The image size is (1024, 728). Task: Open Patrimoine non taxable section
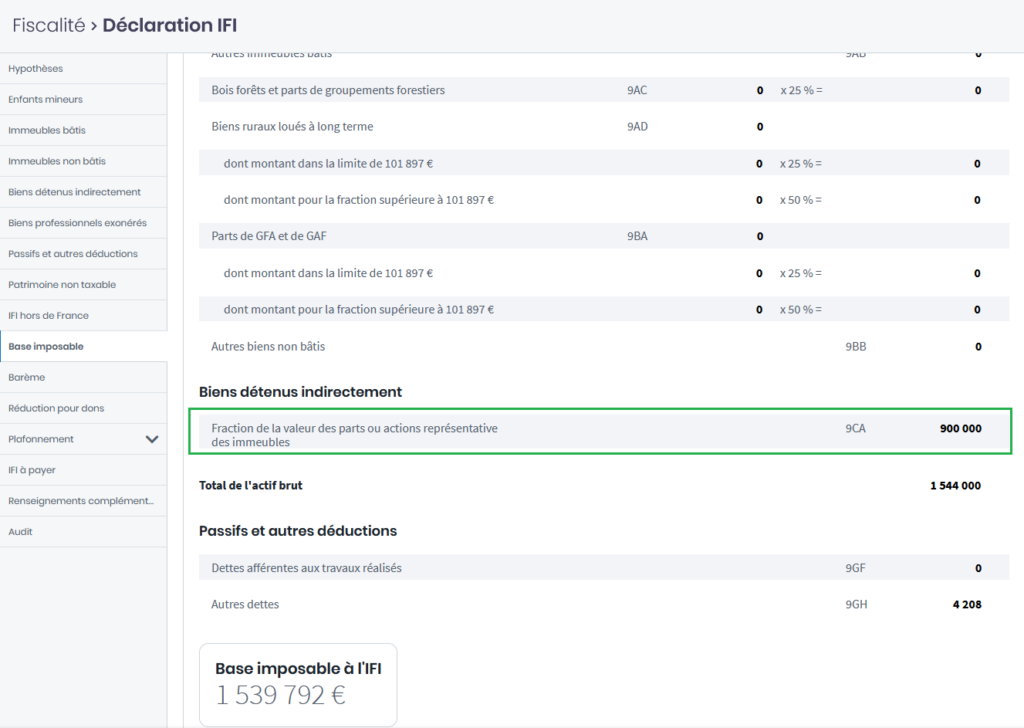click(62, 285)
